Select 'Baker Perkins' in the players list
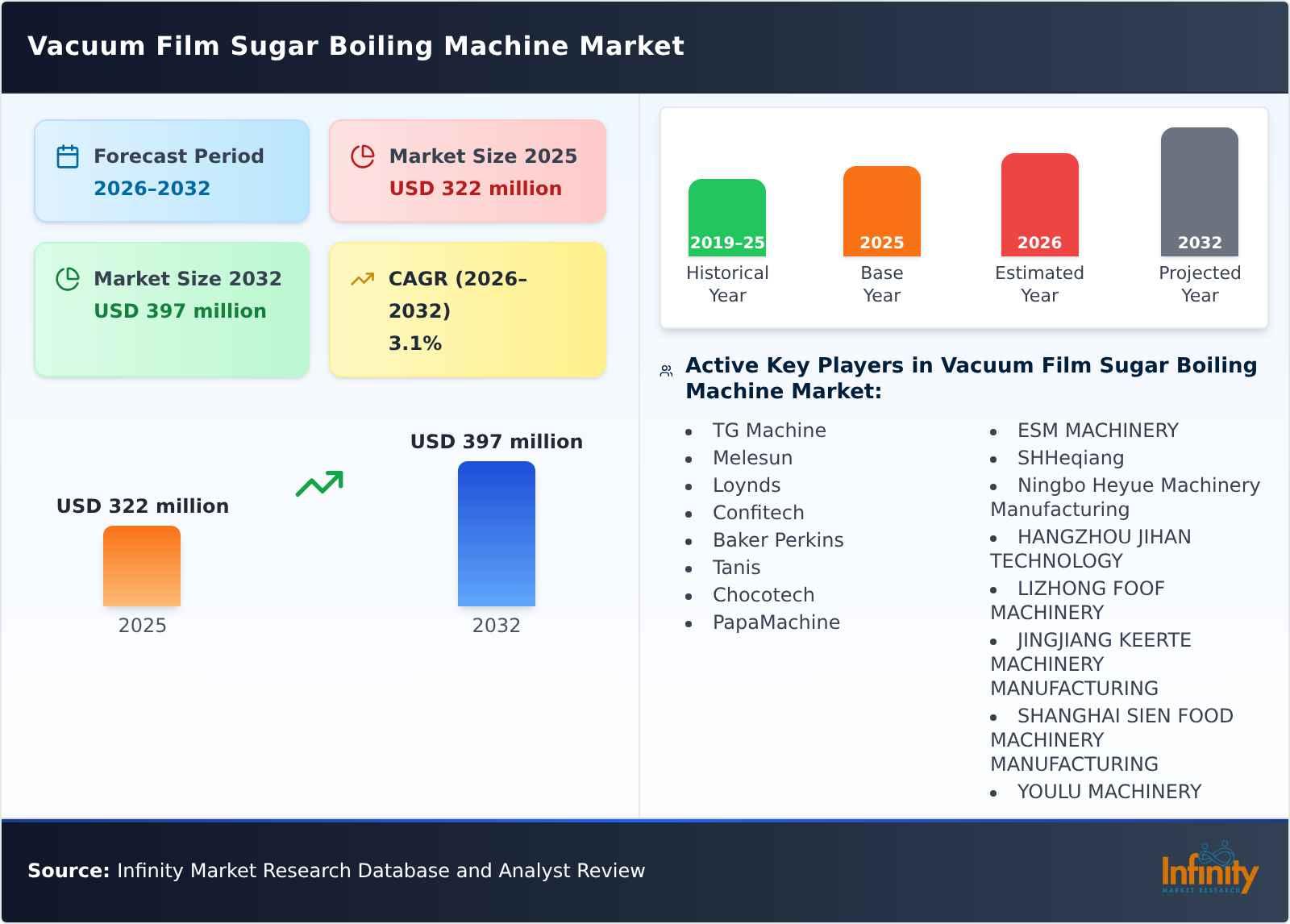This screenshot has width=1290, height=924. [x=778, y=540]
